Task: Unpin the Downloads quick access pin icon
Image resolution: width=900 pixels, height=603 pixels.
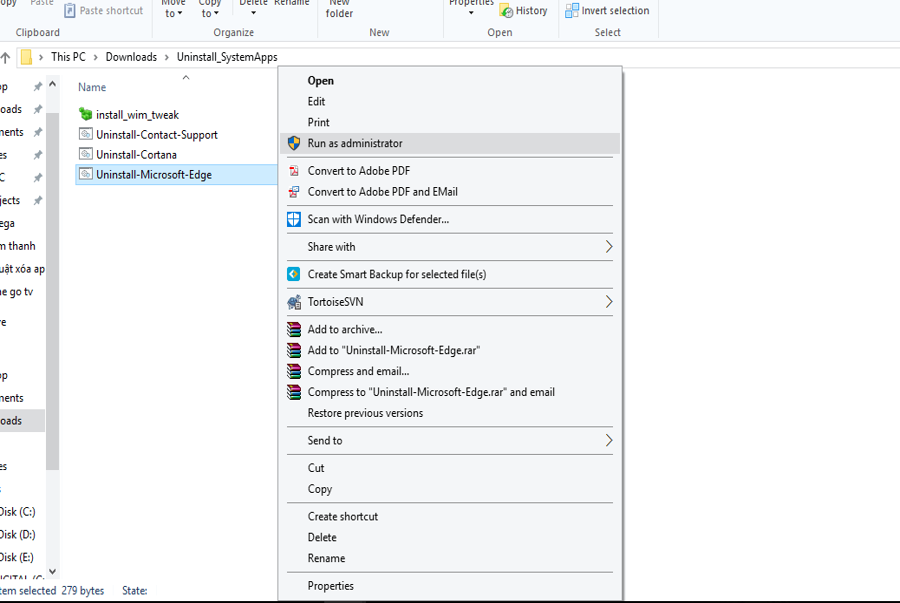Action: (x=38, y=109)
